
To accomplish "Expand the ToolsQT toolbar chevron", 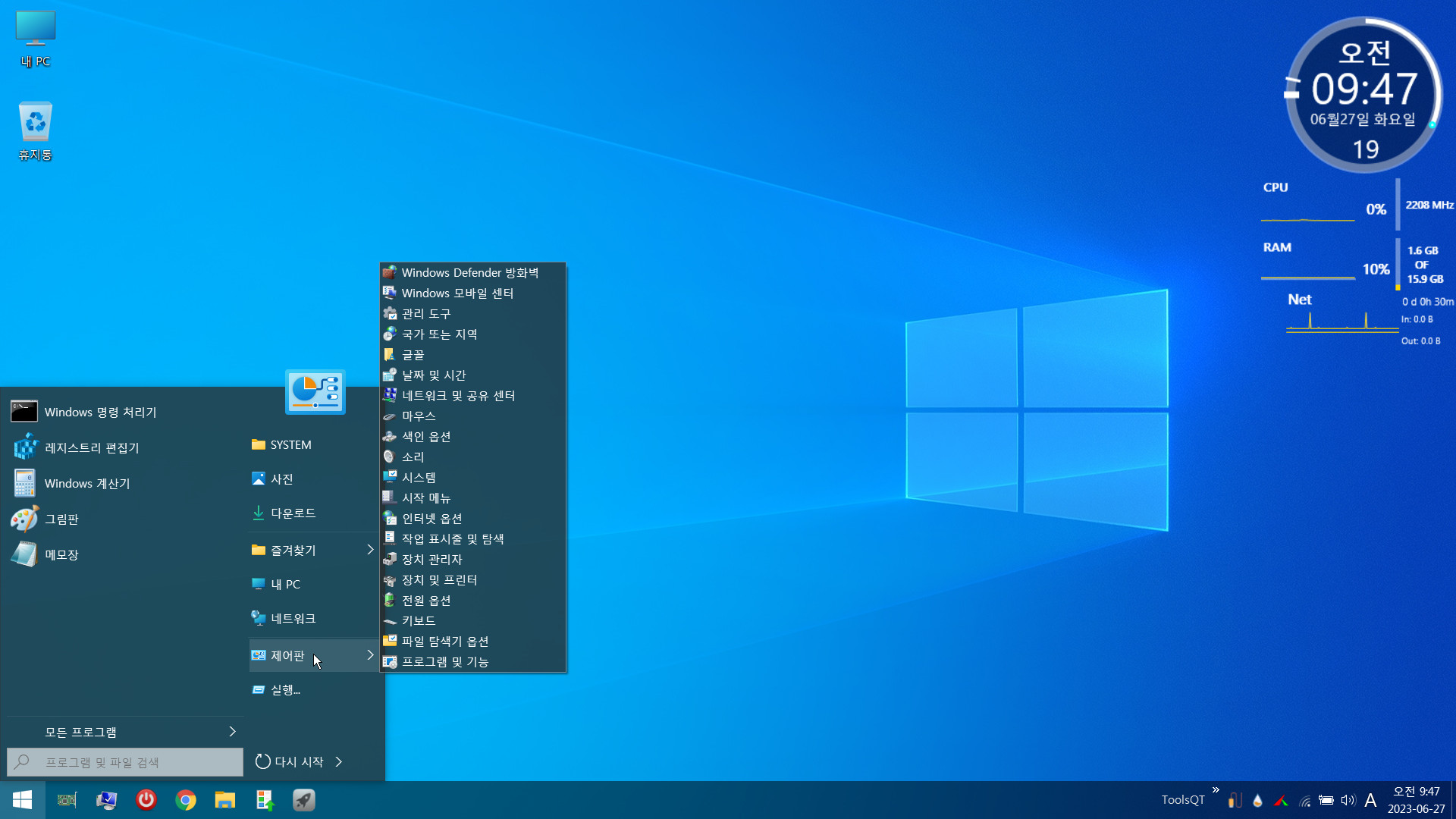I will pyautogui.click(x=1216, y=790).
